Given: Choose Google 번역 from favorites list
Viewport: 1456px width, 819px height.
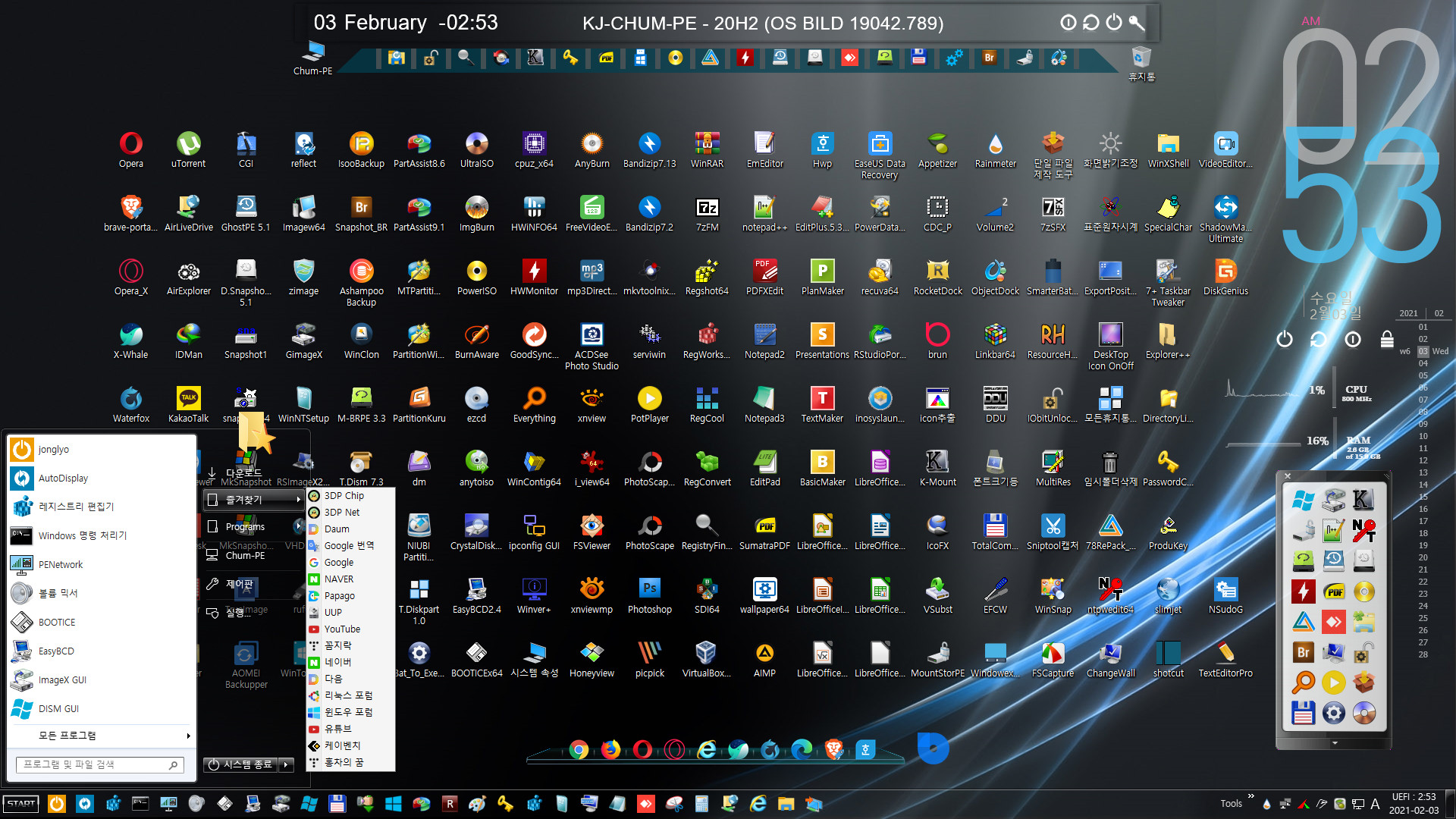Looking at the screenshot, I should click(x=350, y=545).
